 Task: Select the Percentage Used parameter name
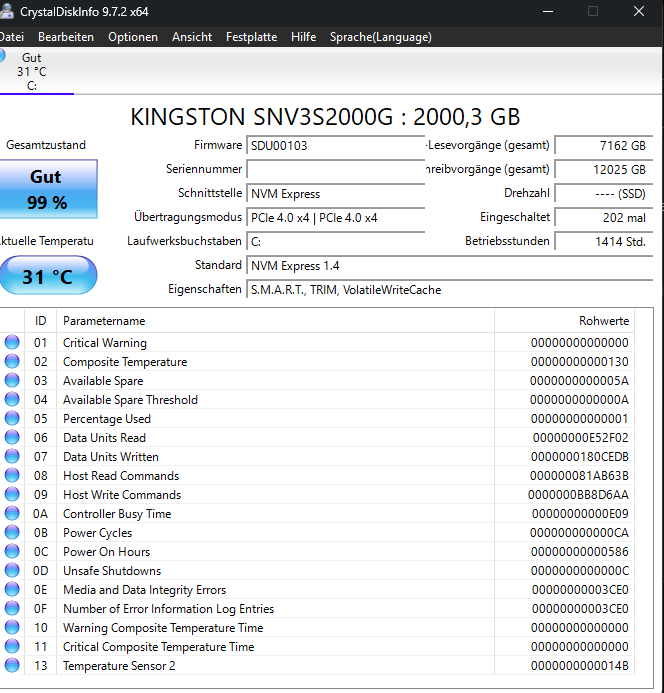107,419
